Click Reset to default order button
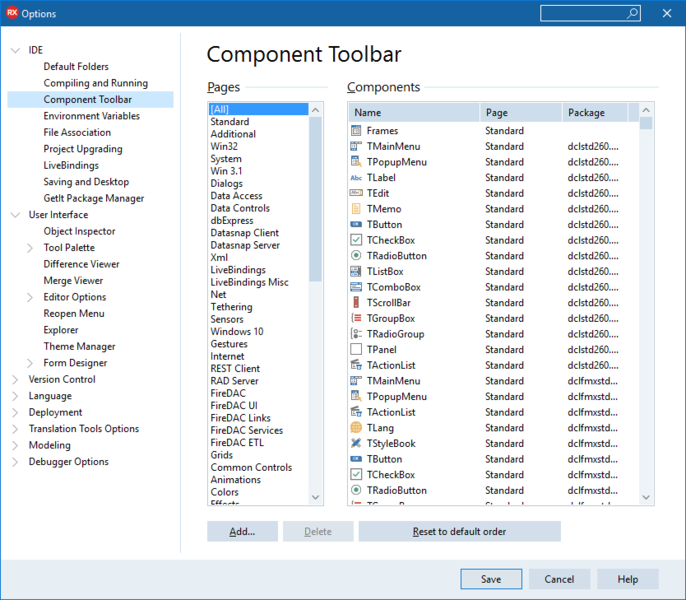Viewport: 686px width, 600px height. (x=459, y=531)
